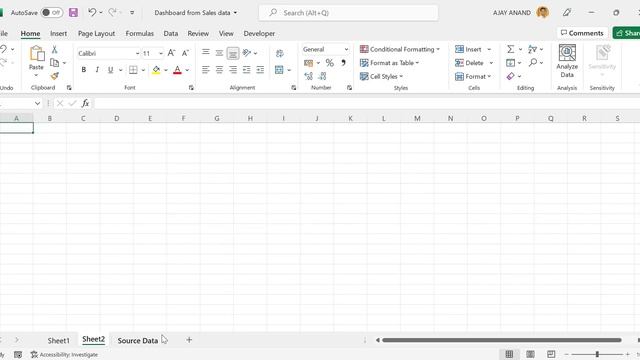Click Find and Select magnifier icon
The width and height of the screenshot is (640, 360).
click(533, 63)
